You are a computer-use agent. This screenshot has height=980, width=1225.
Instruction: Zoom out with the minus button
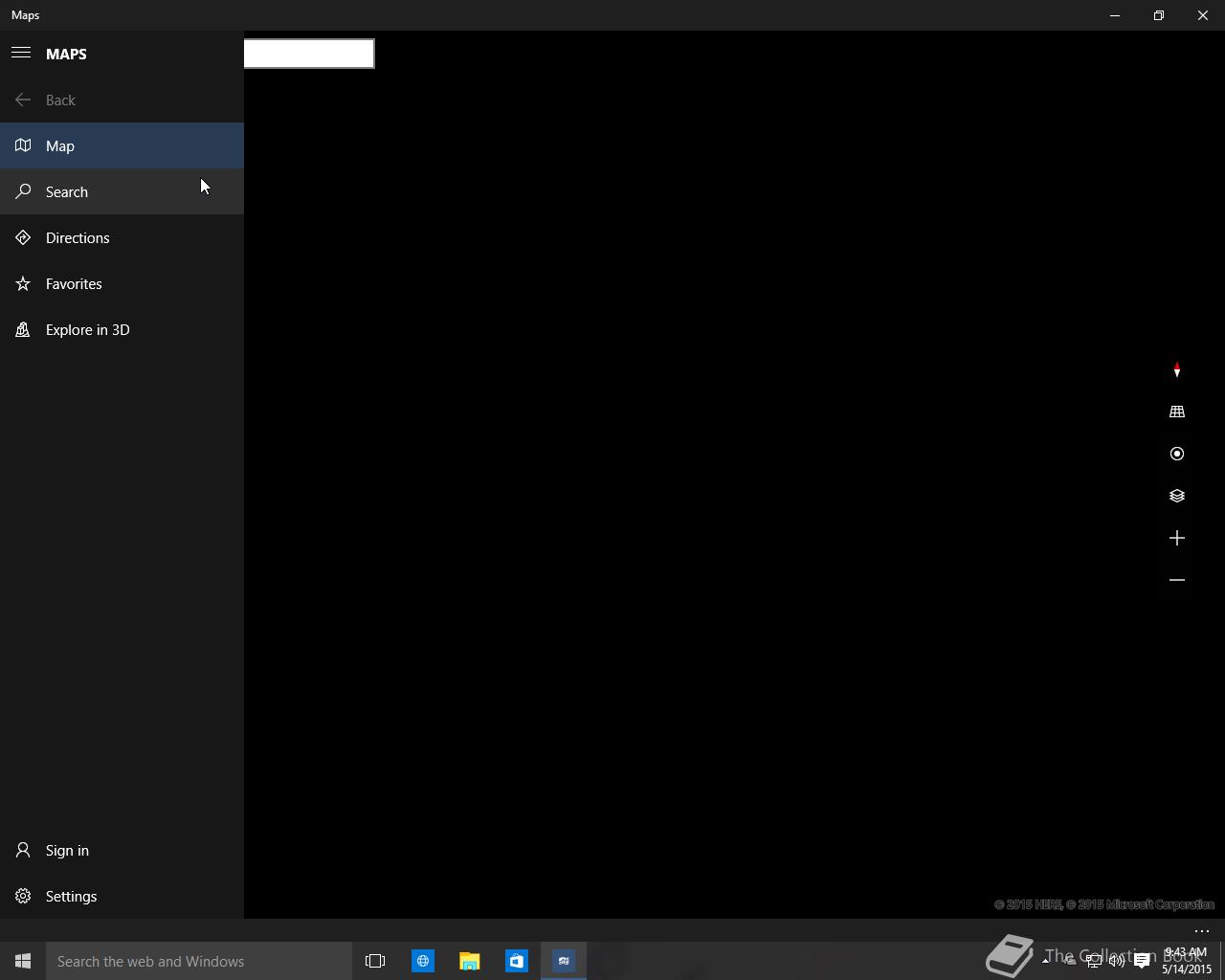[1177, 580]
